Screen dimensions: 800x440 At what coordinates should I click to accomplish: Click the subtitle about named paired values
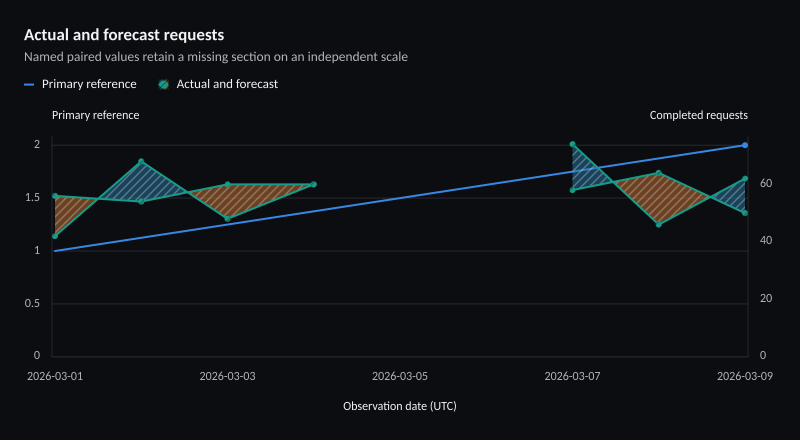216,57
